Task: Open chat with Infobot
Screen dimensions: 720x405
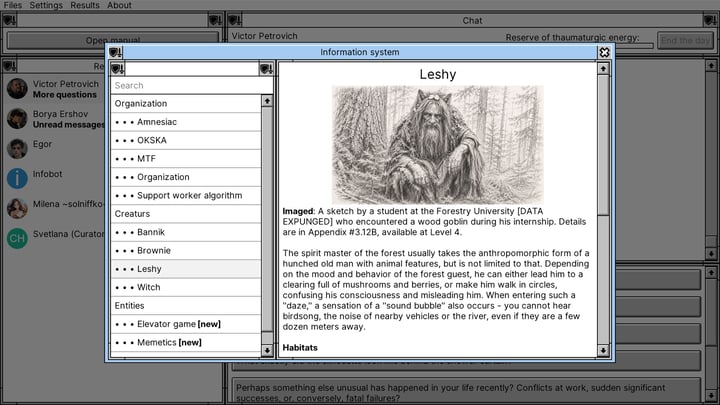Action: click(x=56, y=179)
